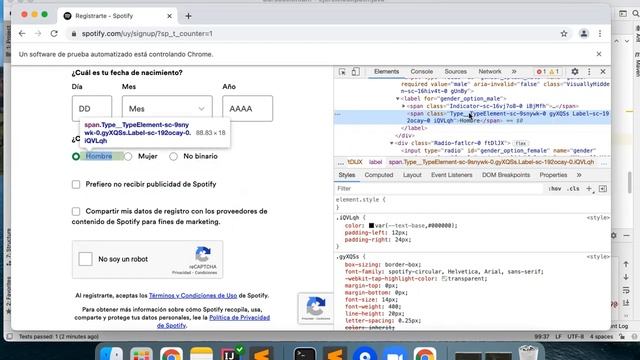
Task: Open the Event Listeners sidebar tab
Action: (x=451, y=175)
